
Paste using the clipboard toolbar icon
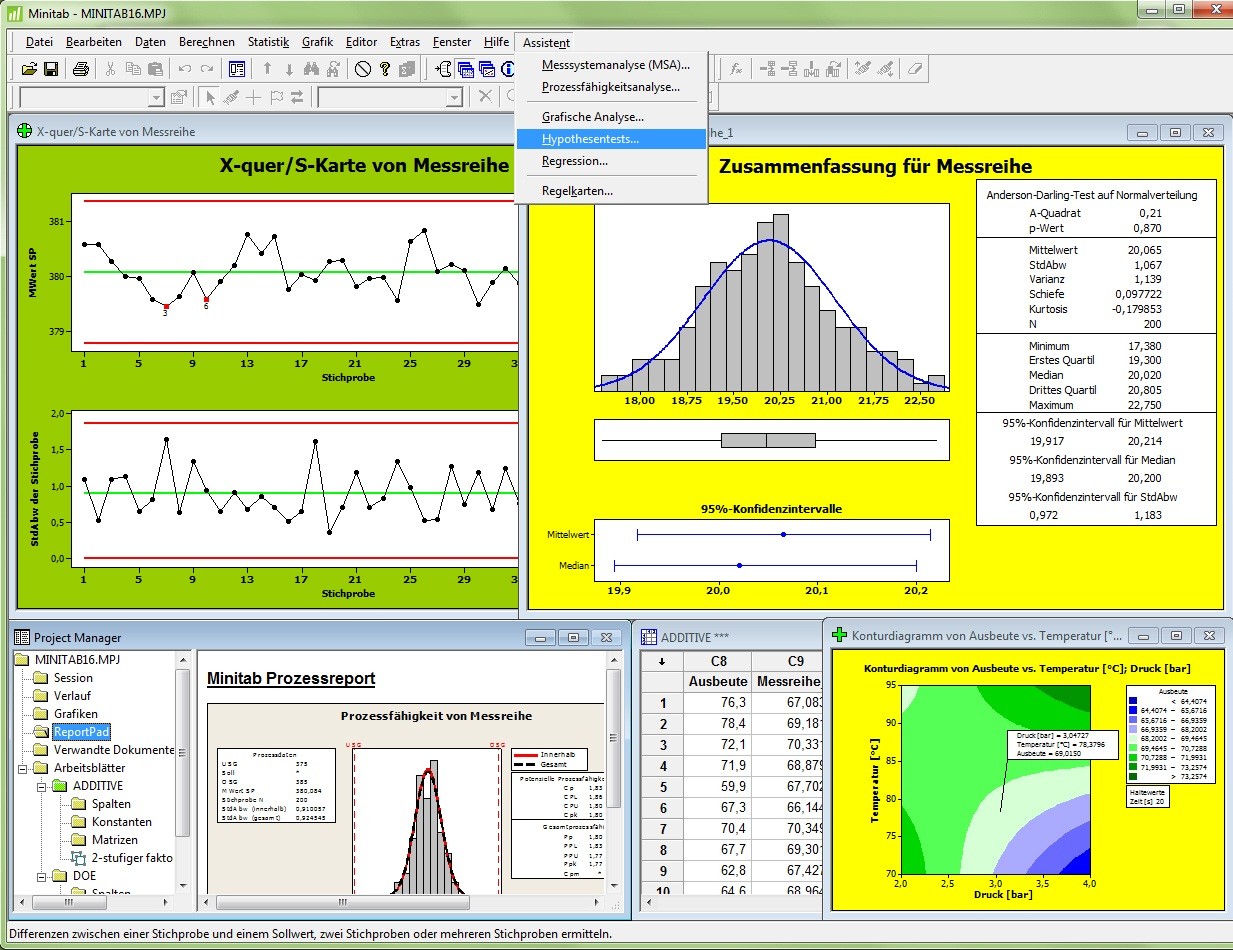154,69
